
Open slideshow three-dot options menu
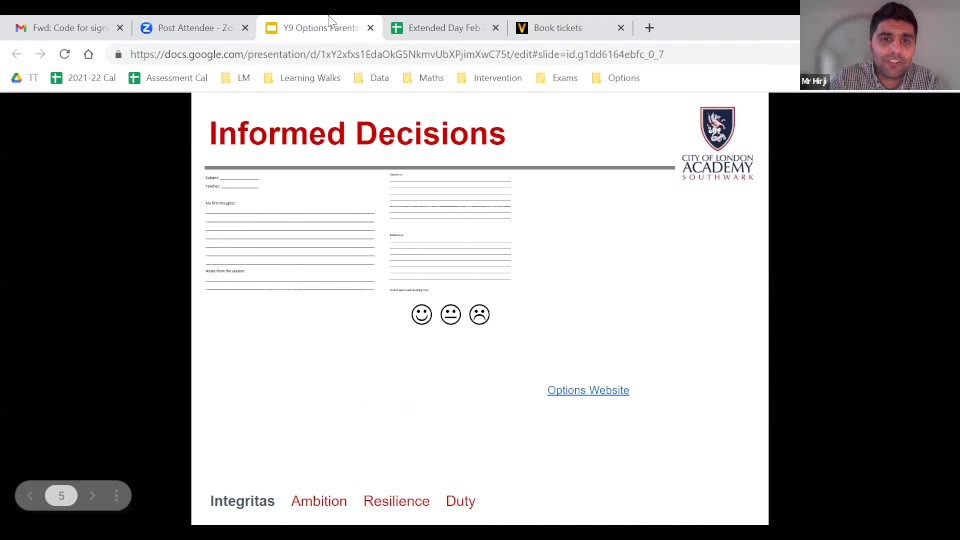pyautogui.click(x=116, y=496)
